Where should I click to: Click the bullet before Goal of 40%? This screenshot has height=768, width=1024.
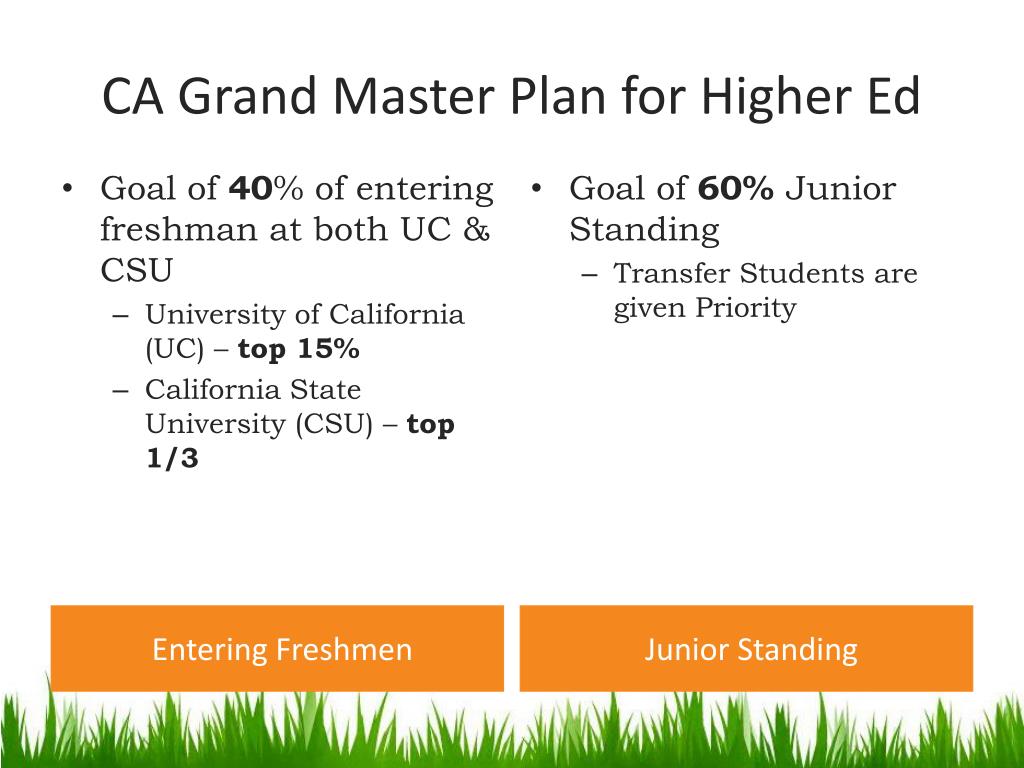click(67, 189)
